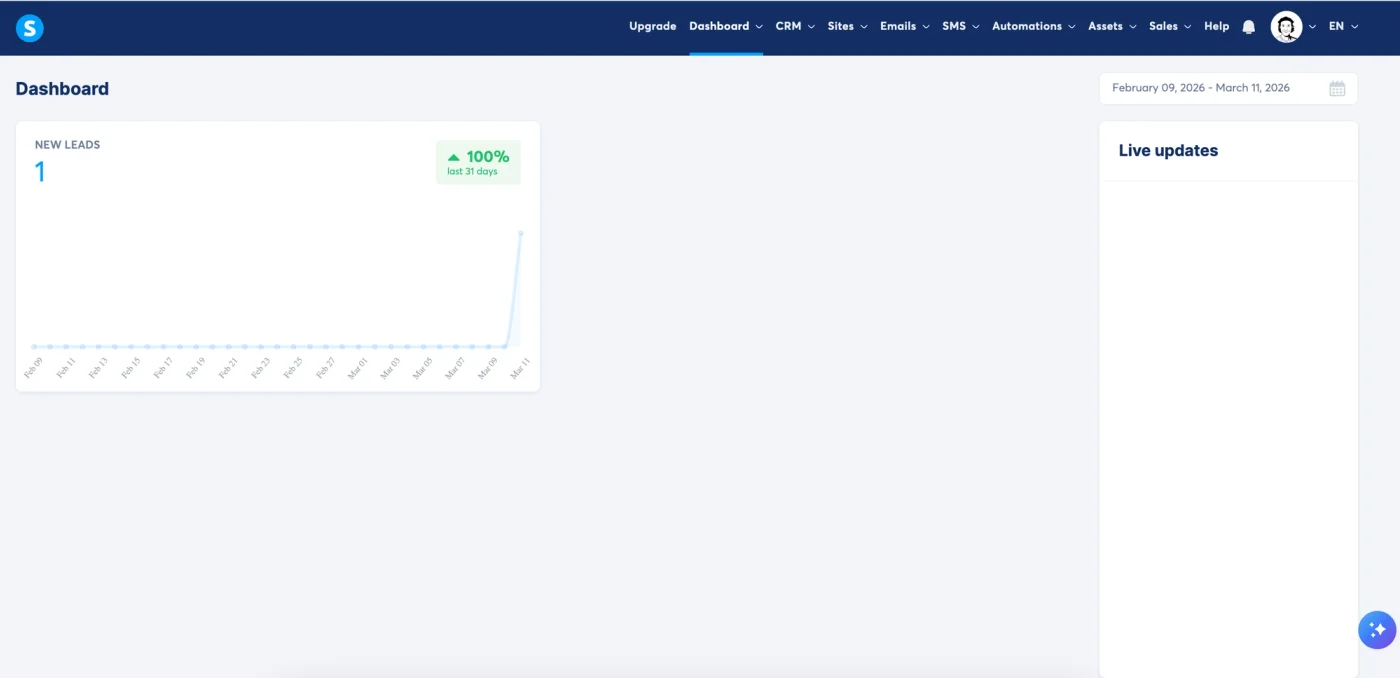Image resolution: width=1400 pixels, height=678 pixels.
Task: Open the notifications bell
Action: tap(1248, 26)
